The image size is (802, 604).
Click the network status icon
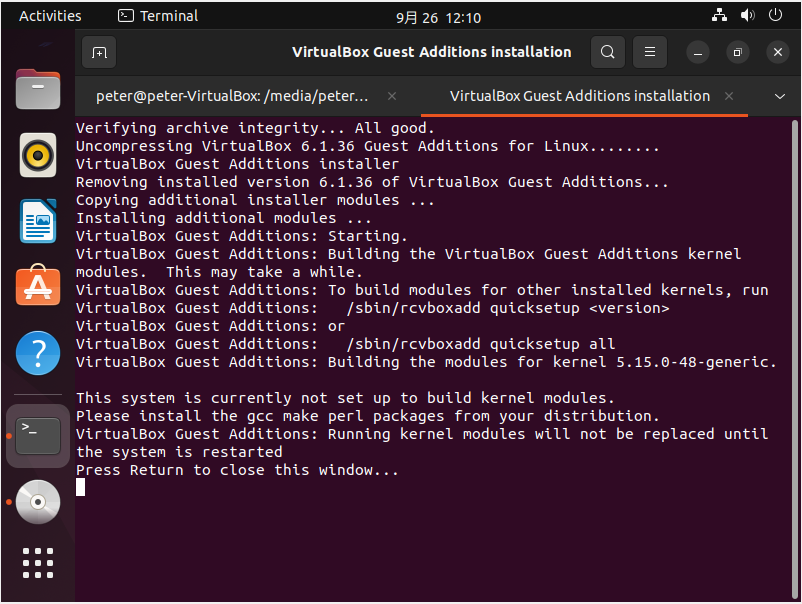coord(719,15)
